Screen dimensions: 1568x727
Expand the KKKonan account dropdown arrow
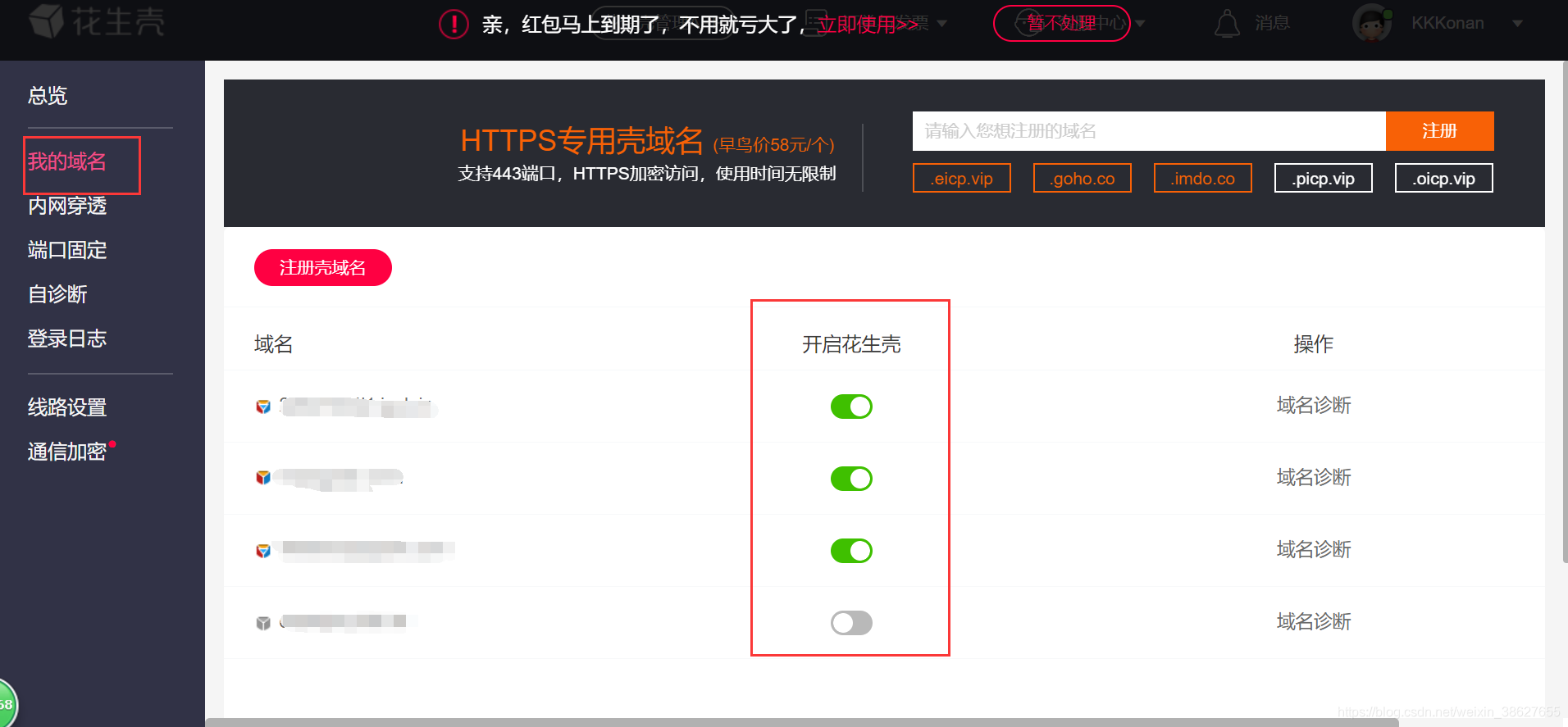tap(1518, 24)
